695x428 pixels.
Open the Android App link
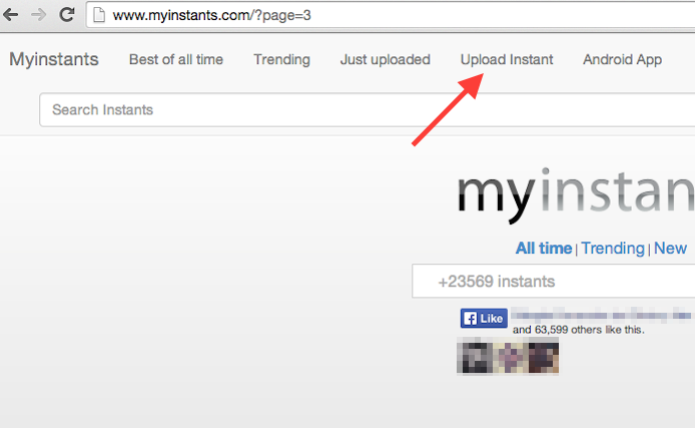click(622, 59)
